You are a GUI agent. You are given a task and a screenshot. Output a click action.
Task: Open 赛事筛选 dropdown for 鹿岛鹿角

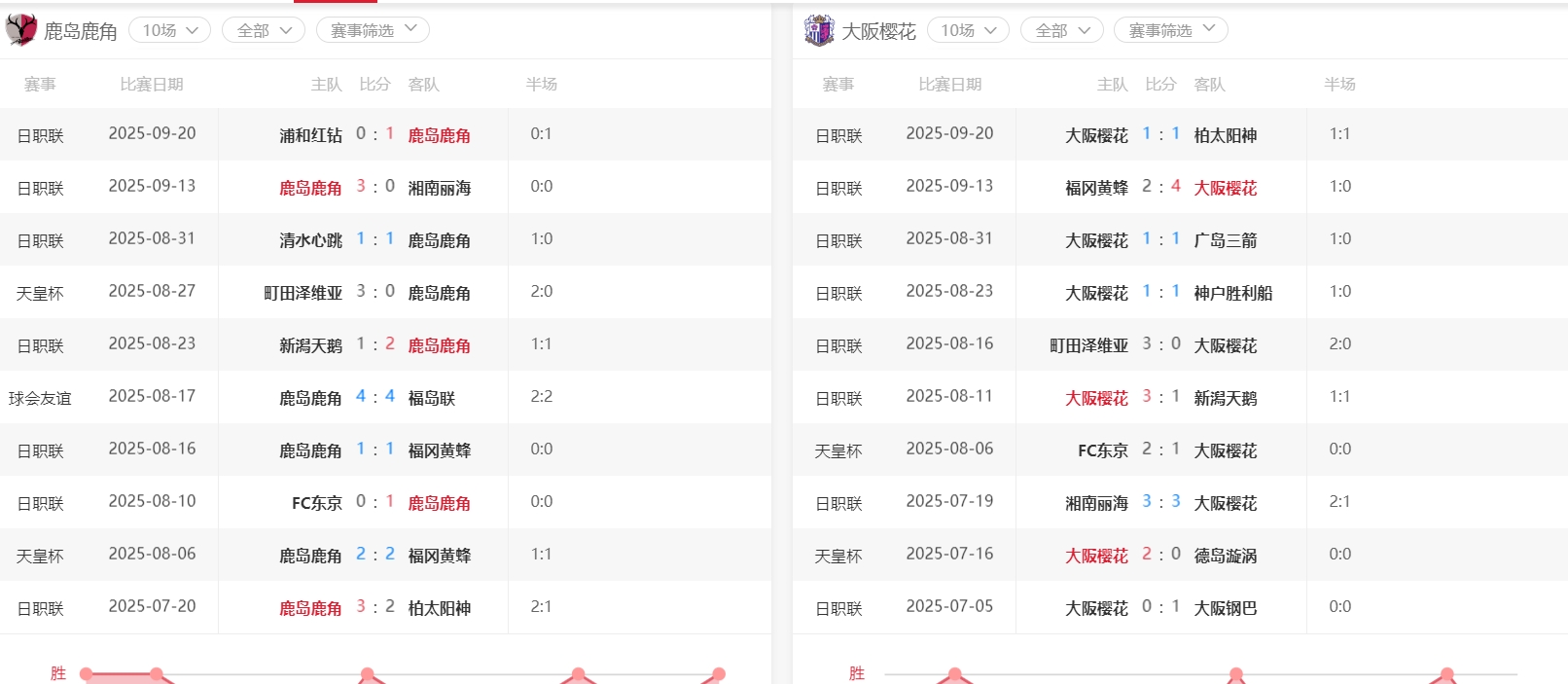[373, 30]
